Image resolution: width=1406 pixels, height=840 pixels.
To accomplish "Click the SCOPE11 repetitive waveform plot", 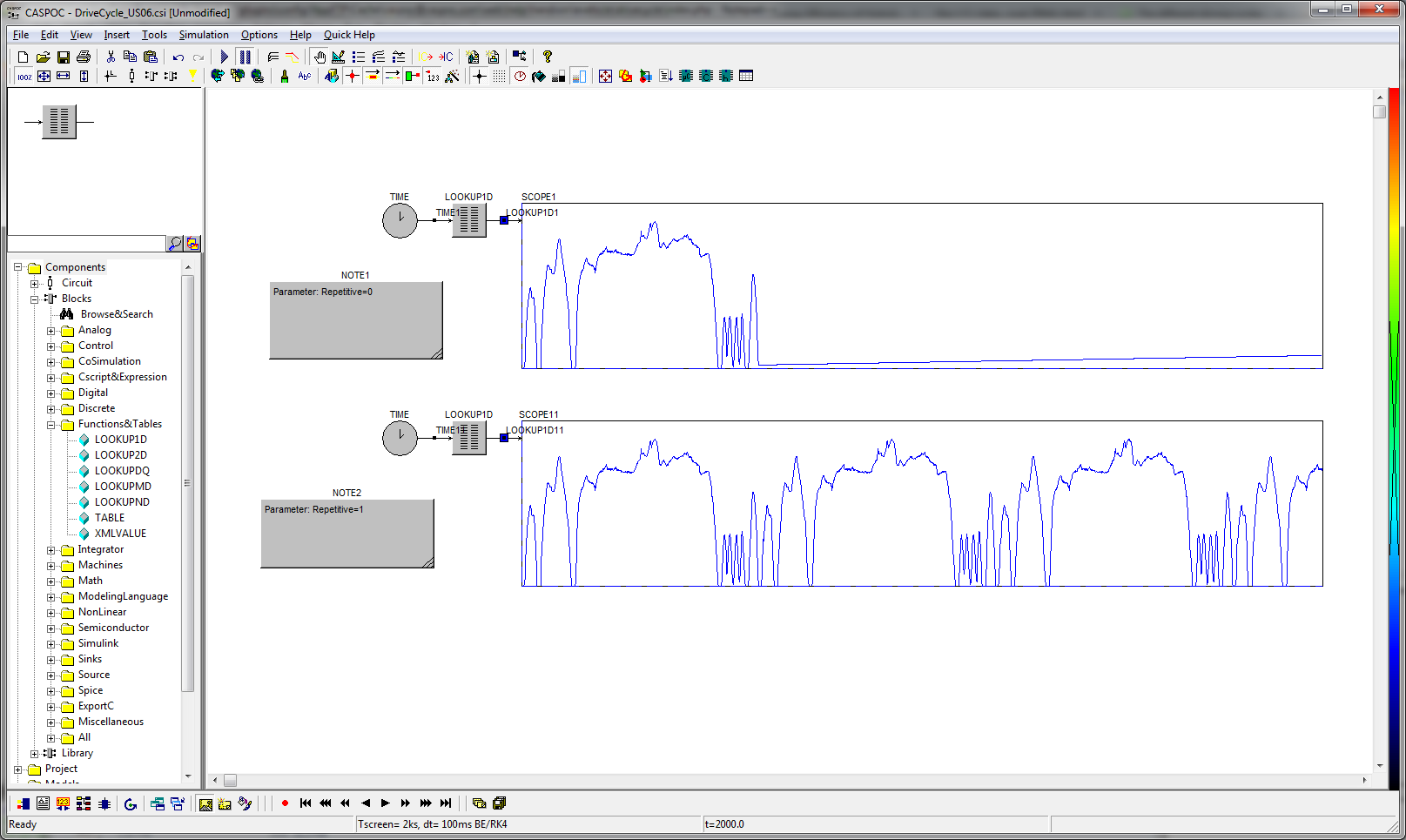I will [x=922, y=503].
